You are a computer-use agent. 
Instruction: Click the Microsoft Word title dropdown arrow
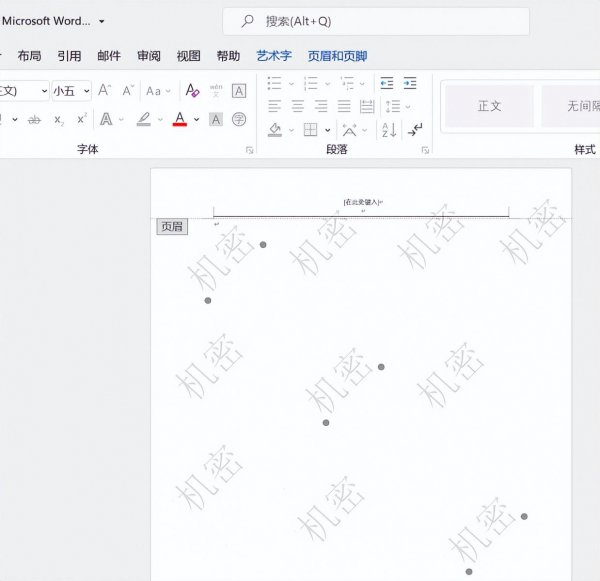(x=101, y=21)
